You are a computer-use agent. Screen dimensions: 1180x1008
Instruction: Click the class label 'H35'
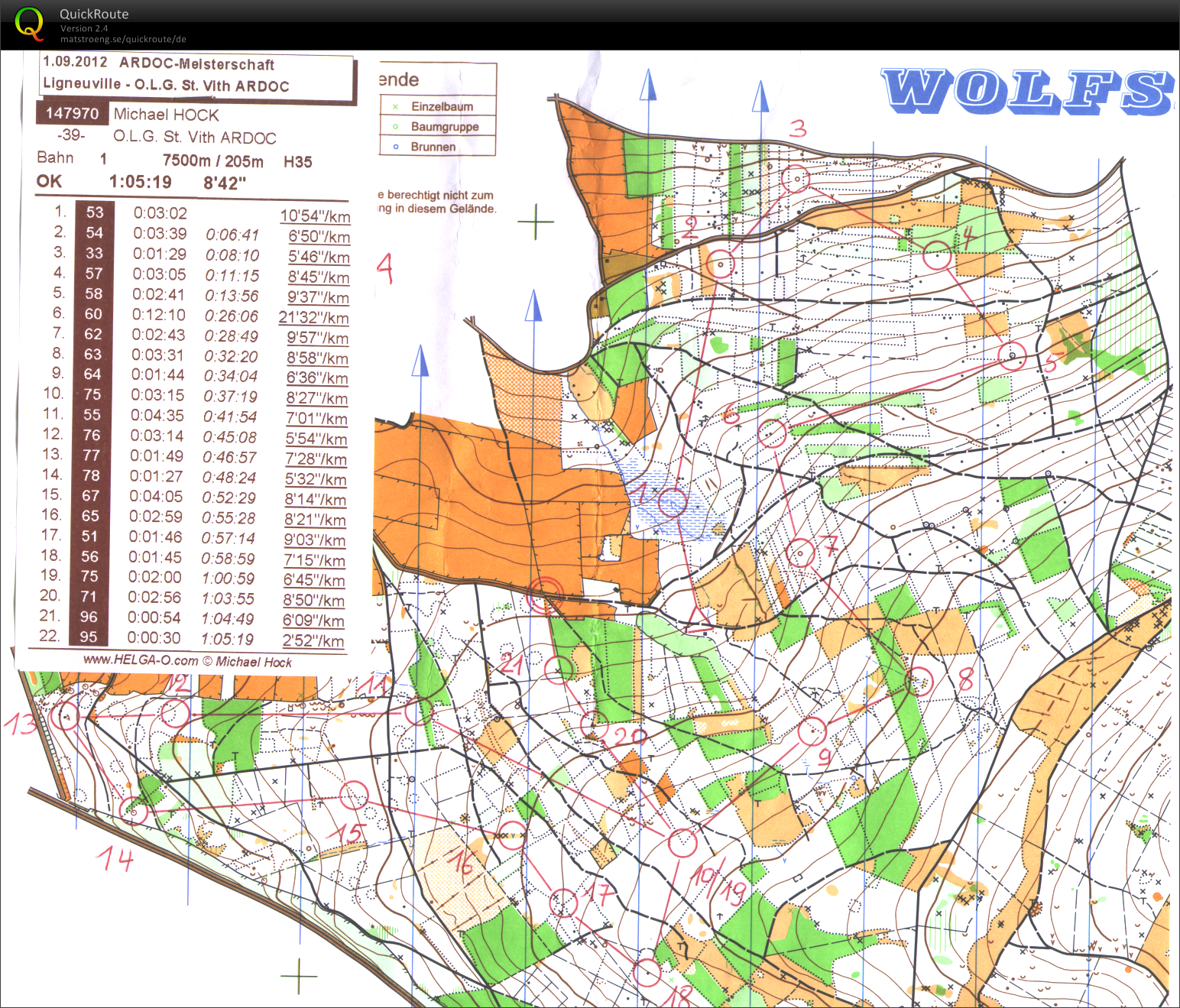[x=297, y=161]
